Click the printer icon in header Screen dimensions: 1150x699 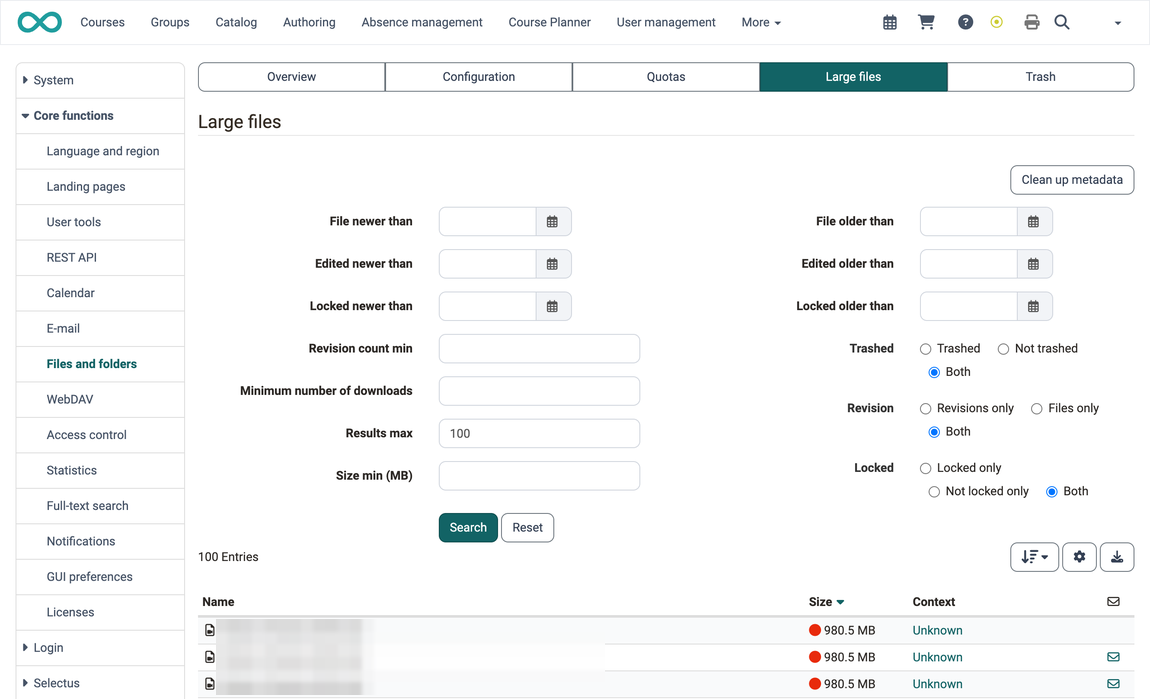(x=1032, y=23)
